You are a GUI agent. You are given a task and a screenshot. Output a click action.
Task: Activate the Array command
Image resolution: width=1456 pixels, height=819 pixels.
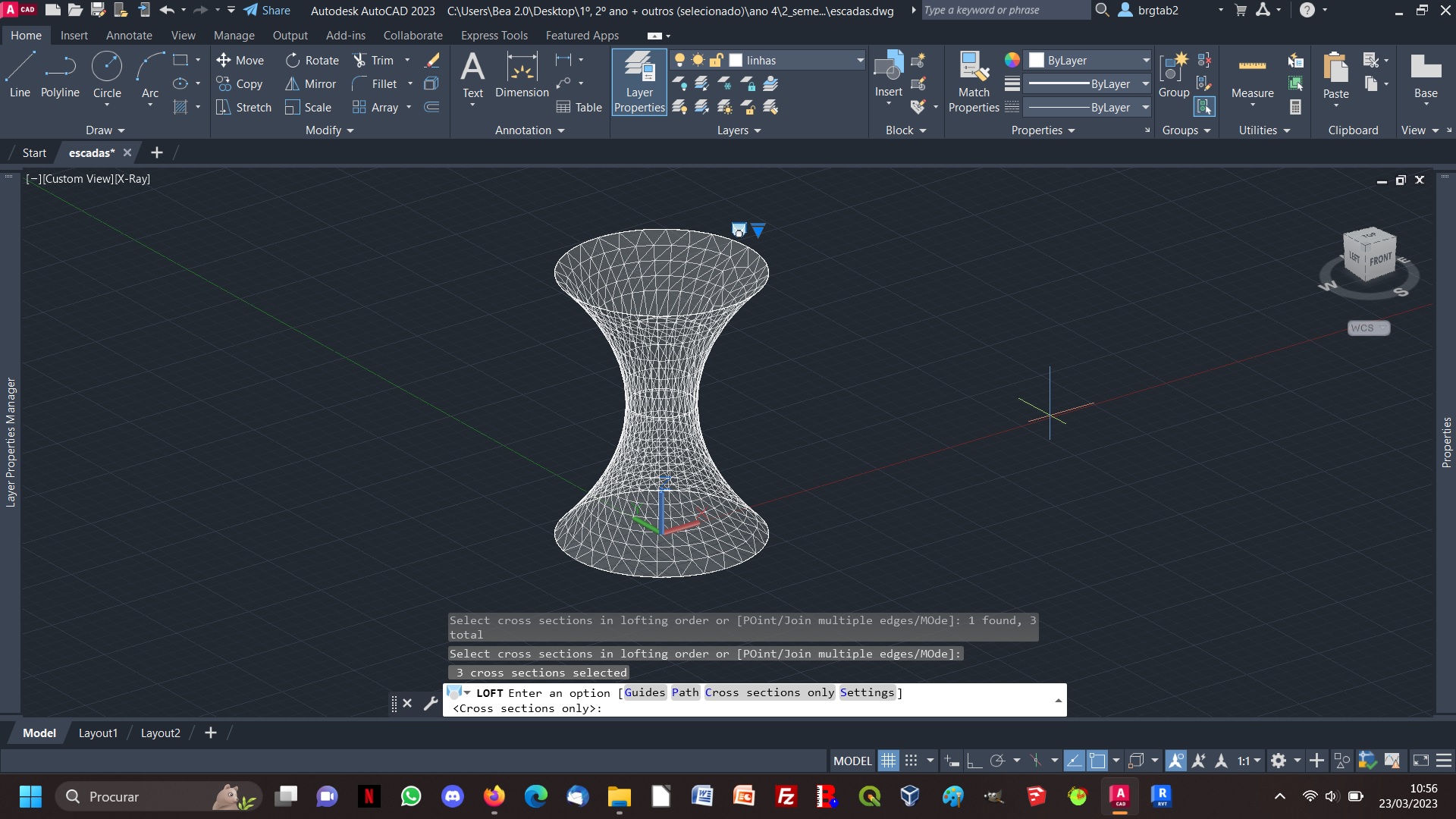pyautogui.click(x=375, y=107)
